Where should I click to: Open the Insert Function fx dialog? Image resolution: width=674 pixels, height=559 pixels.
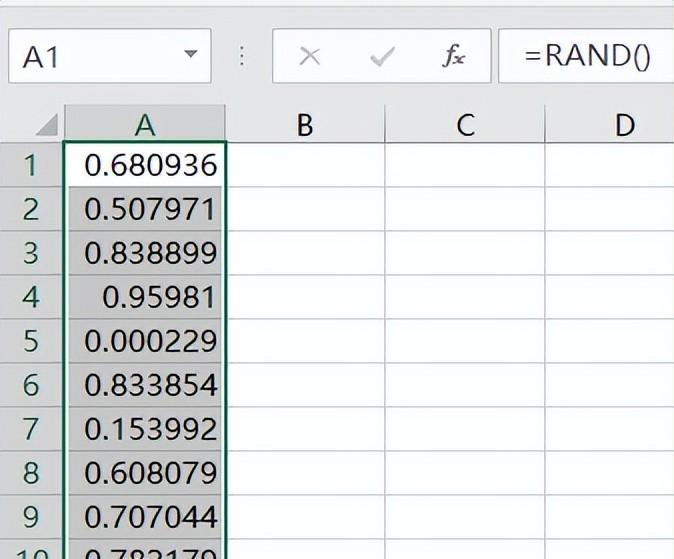pyautogui.click(x=453, y=56)
